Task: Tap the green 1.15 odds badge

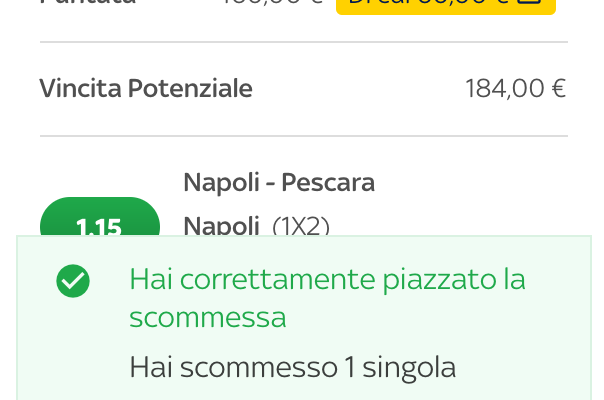Action: (100, 216)
